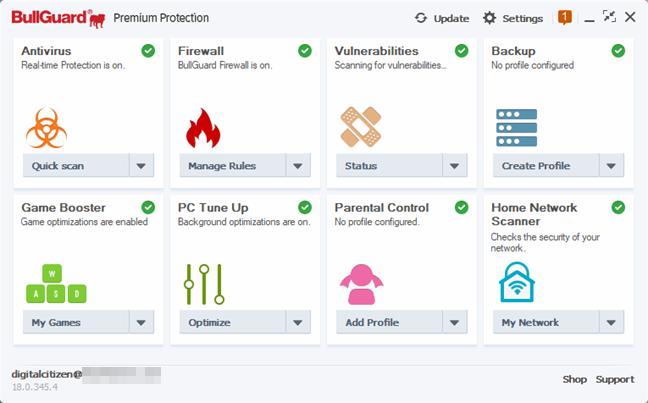This screenshot has width=648, height=403.
Task: Click the 'Premium Protection' title text
Action: 161,18
